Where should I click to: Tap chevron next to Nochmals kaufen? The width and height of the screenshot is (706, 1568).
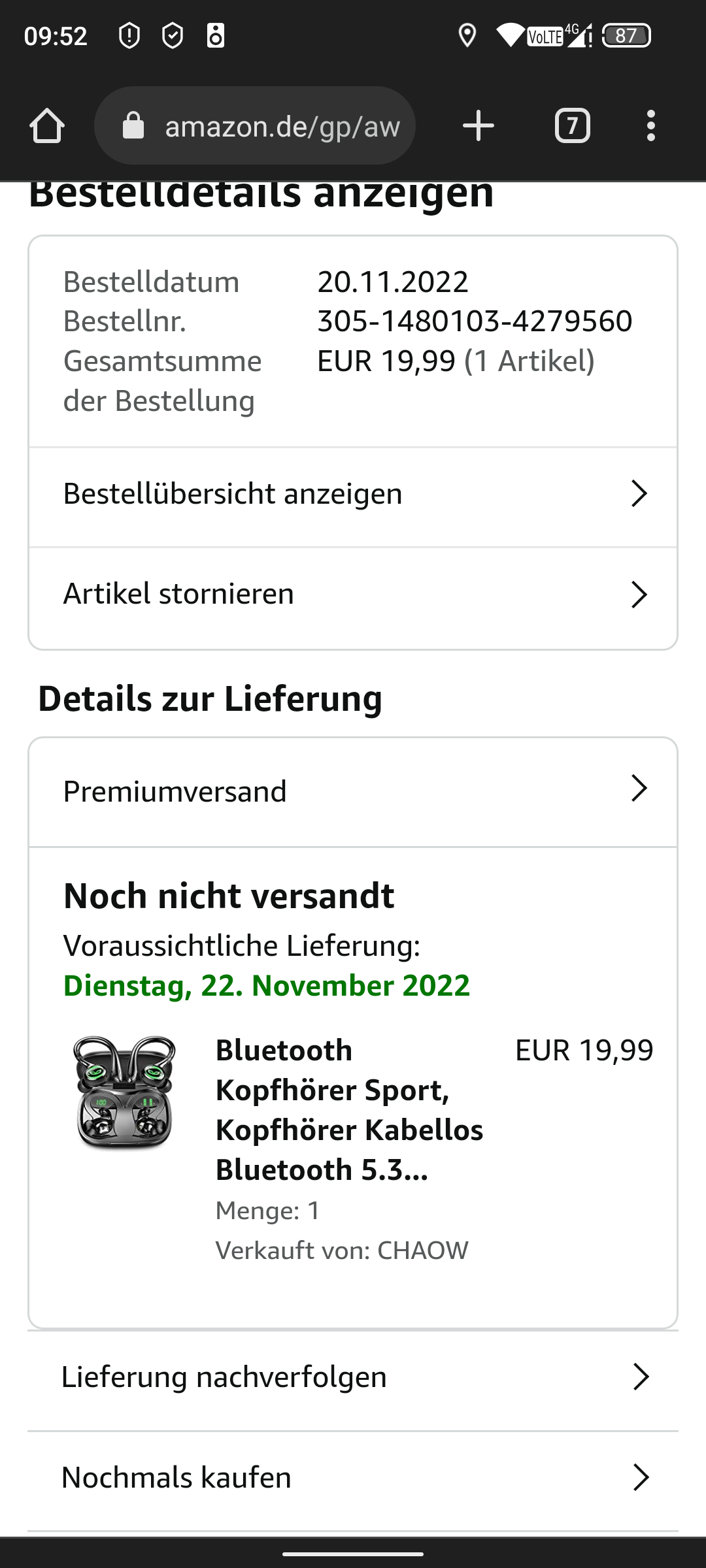pos(641,1477)
